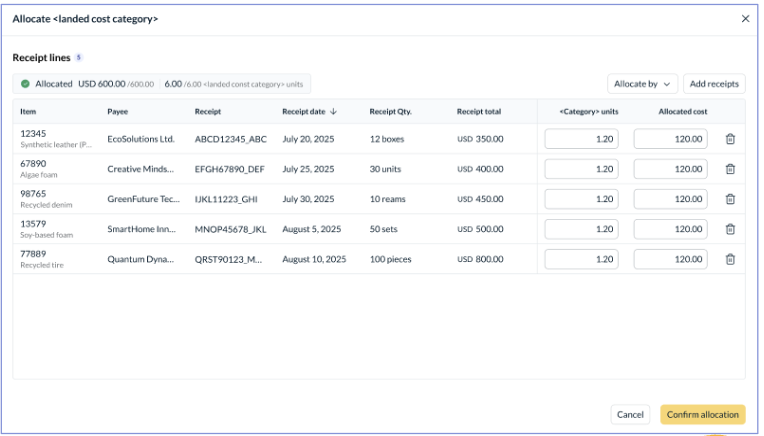Click the date July 20, 2025
The image size is (764, 436).
308,139
